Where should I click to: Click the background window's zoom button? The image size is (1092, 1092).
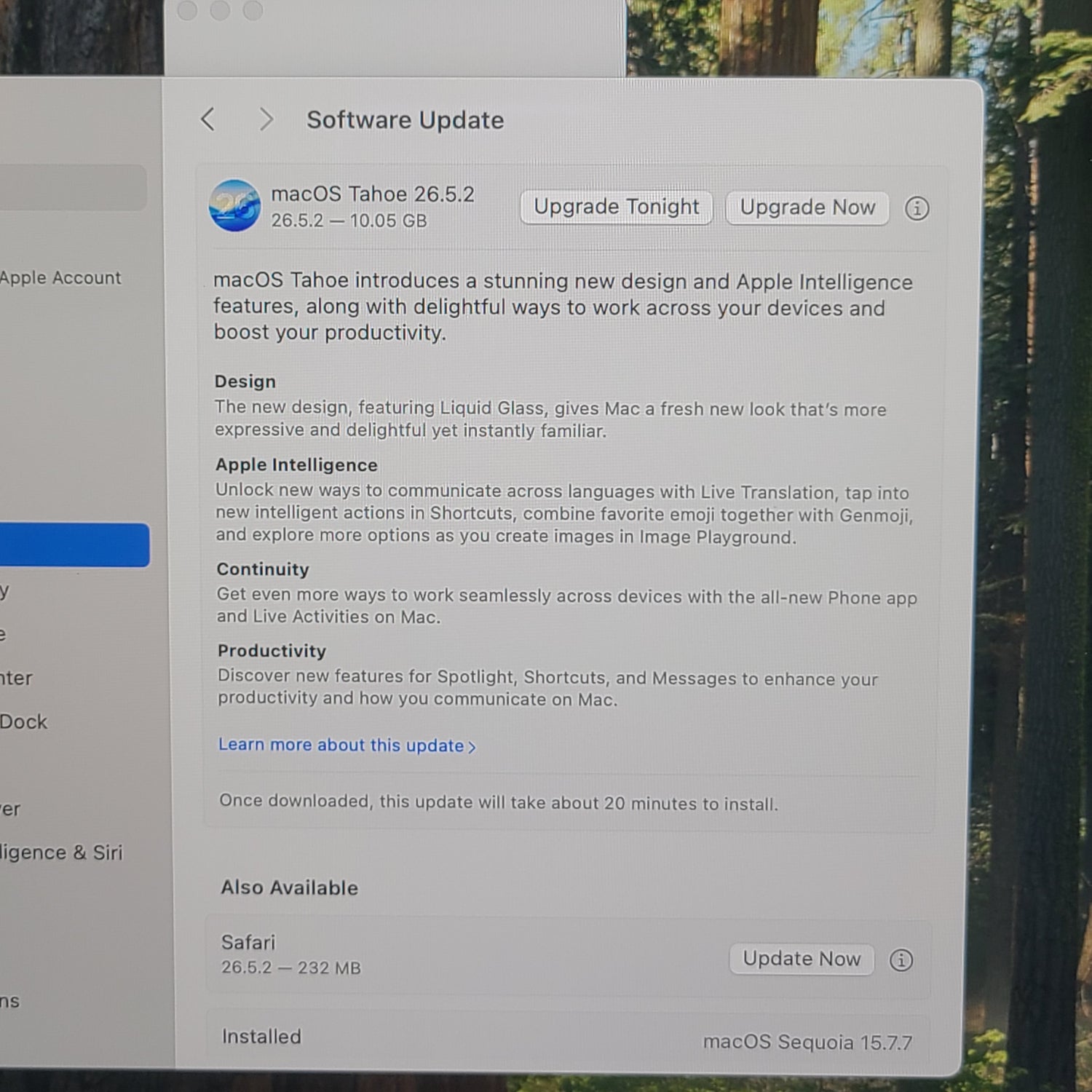[253, 10]
